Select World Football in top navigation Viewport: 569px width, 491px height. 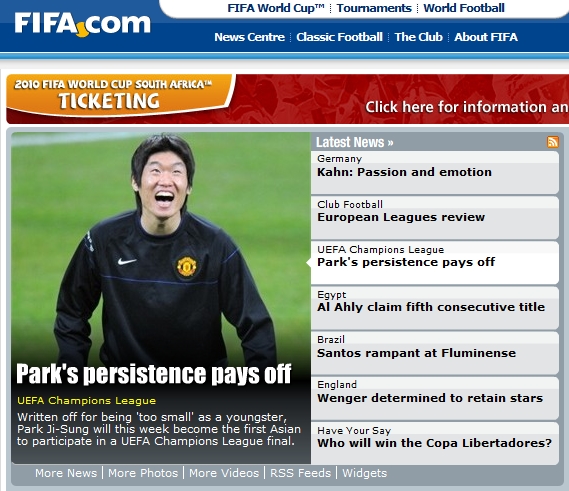(x=464, y=8)
